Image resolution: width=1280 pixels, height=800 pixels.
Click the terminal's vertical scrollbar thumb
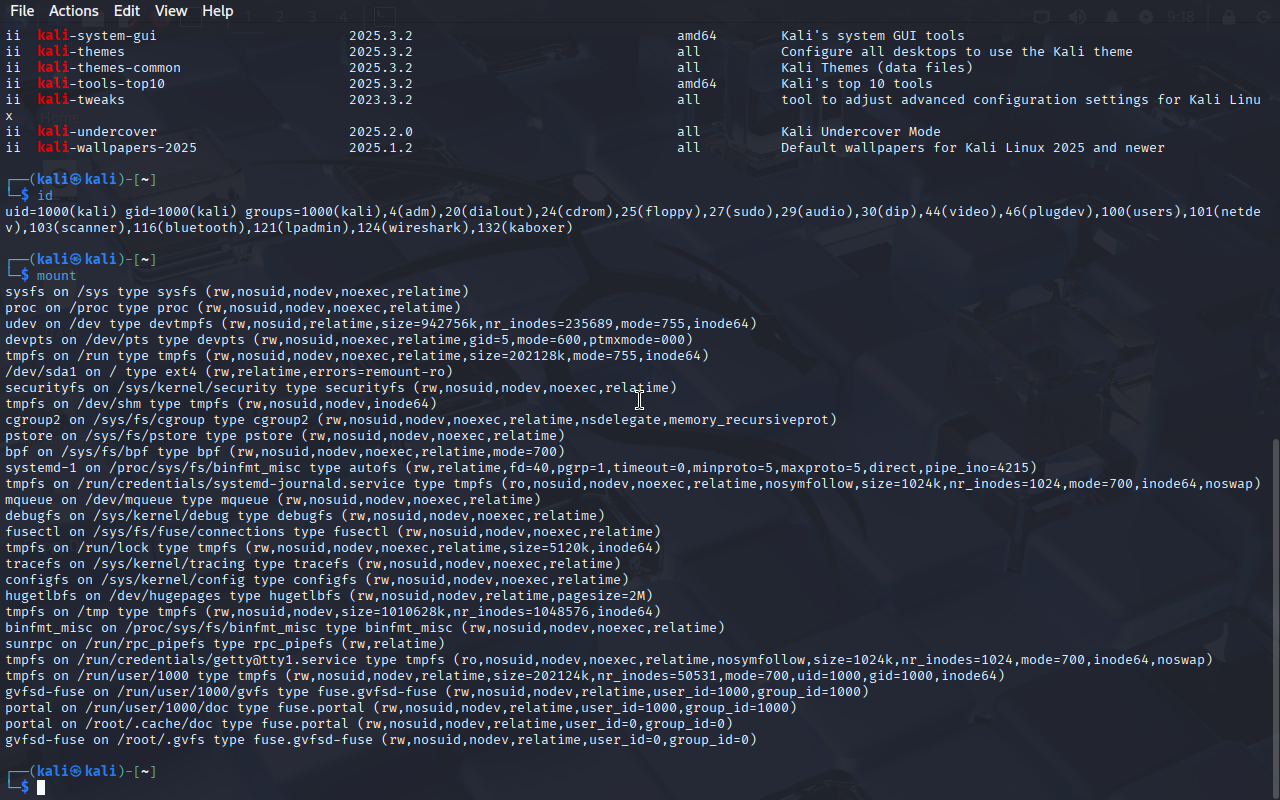[1274, 618]
